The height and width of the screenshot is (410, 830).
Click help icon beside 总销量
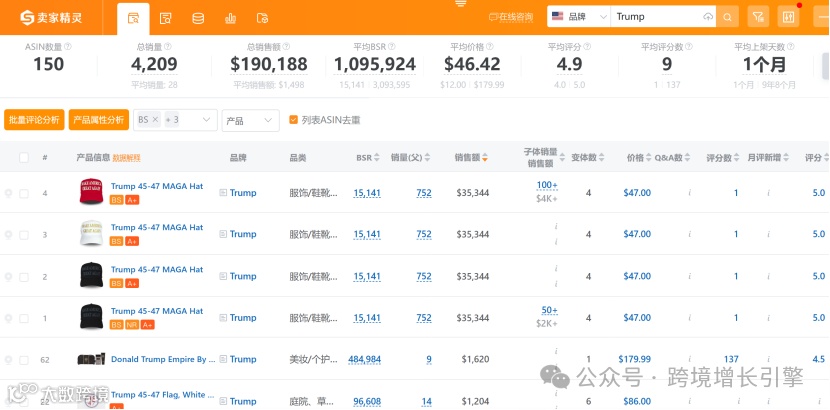click(x=168, y=47)
